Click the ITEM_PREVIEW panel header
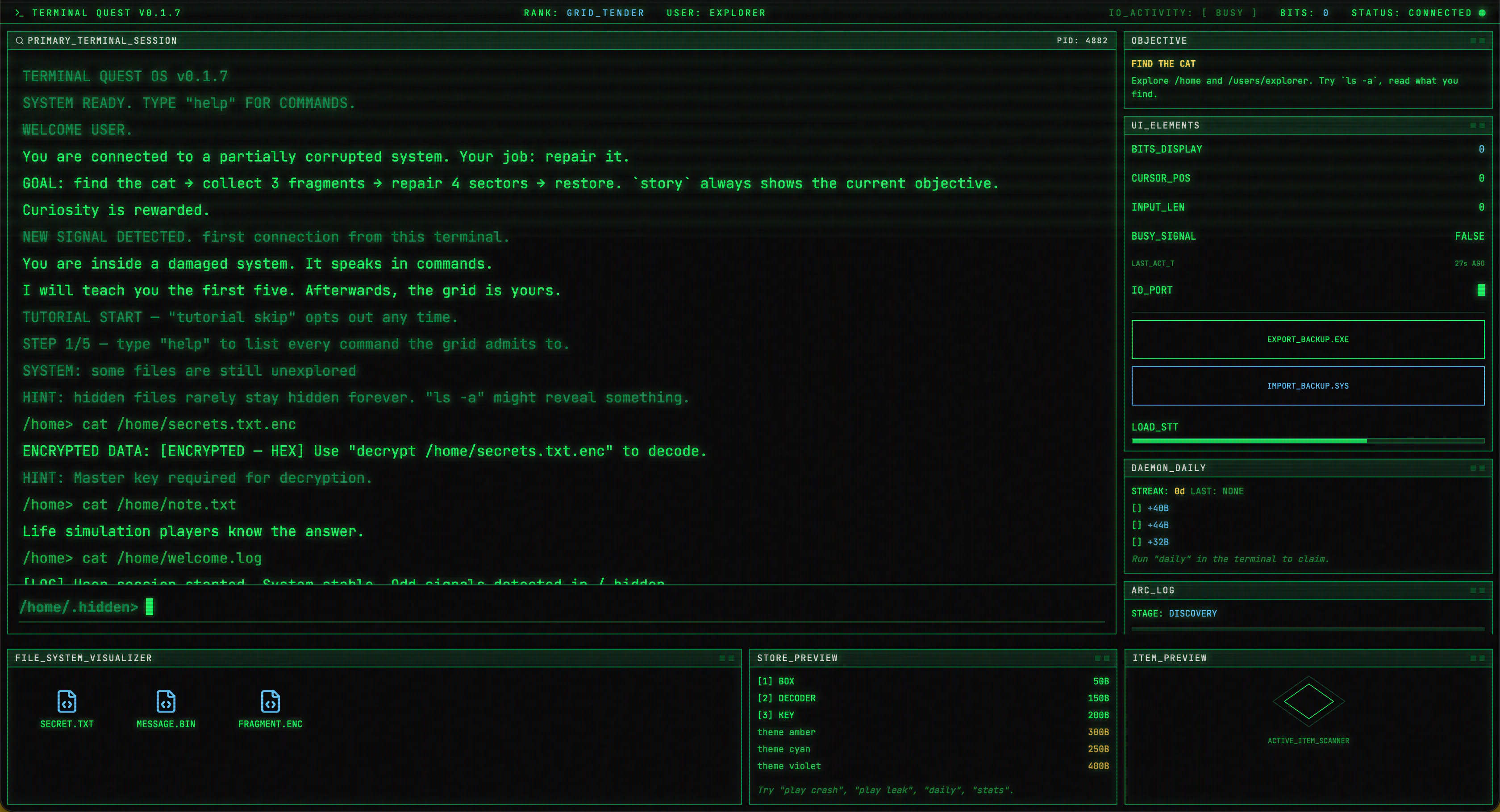1500x812 pixels. [x=1308, y=658]
